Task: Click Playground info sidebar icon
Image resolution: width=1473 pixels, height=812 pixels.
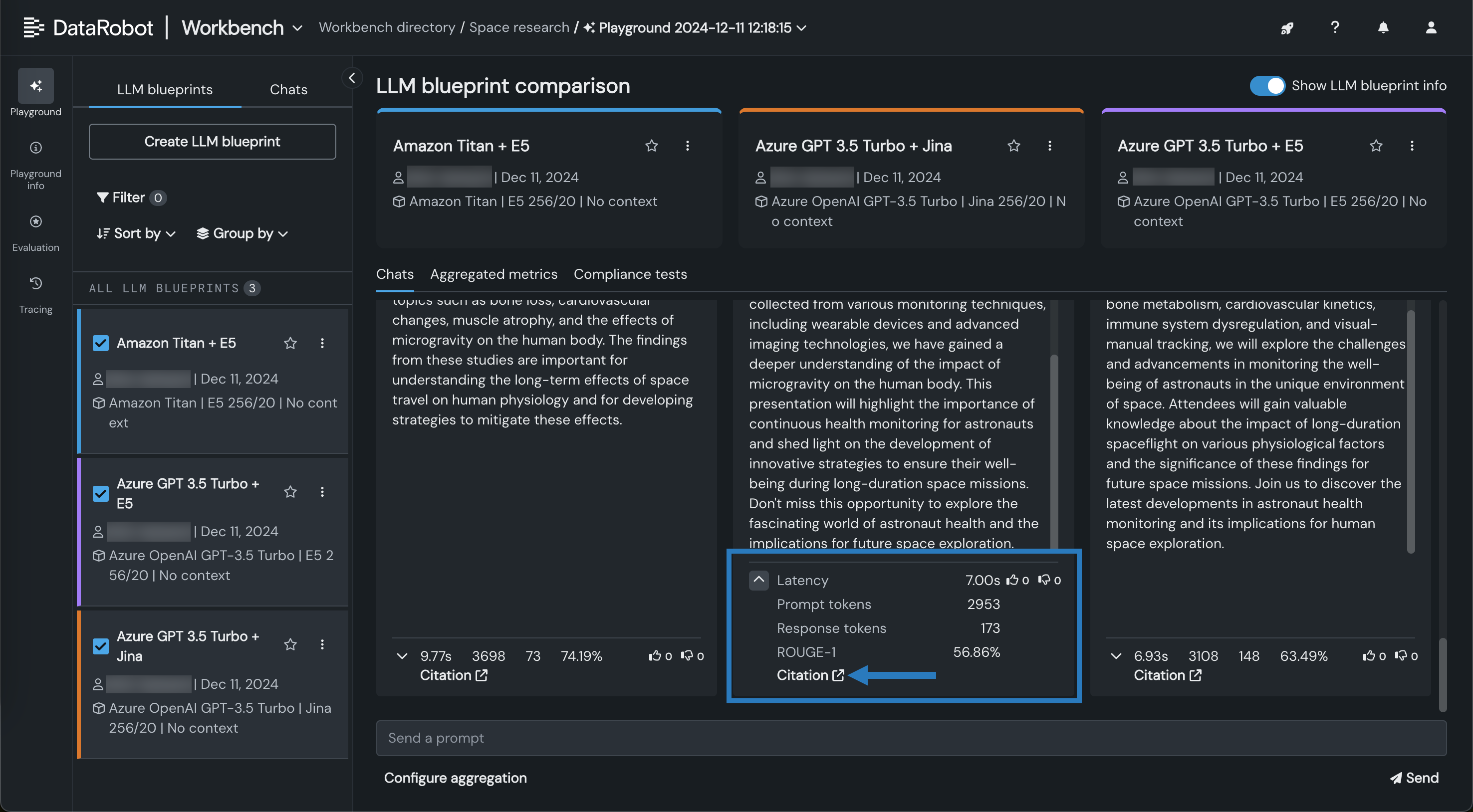Action: click(x=35, y=149)
